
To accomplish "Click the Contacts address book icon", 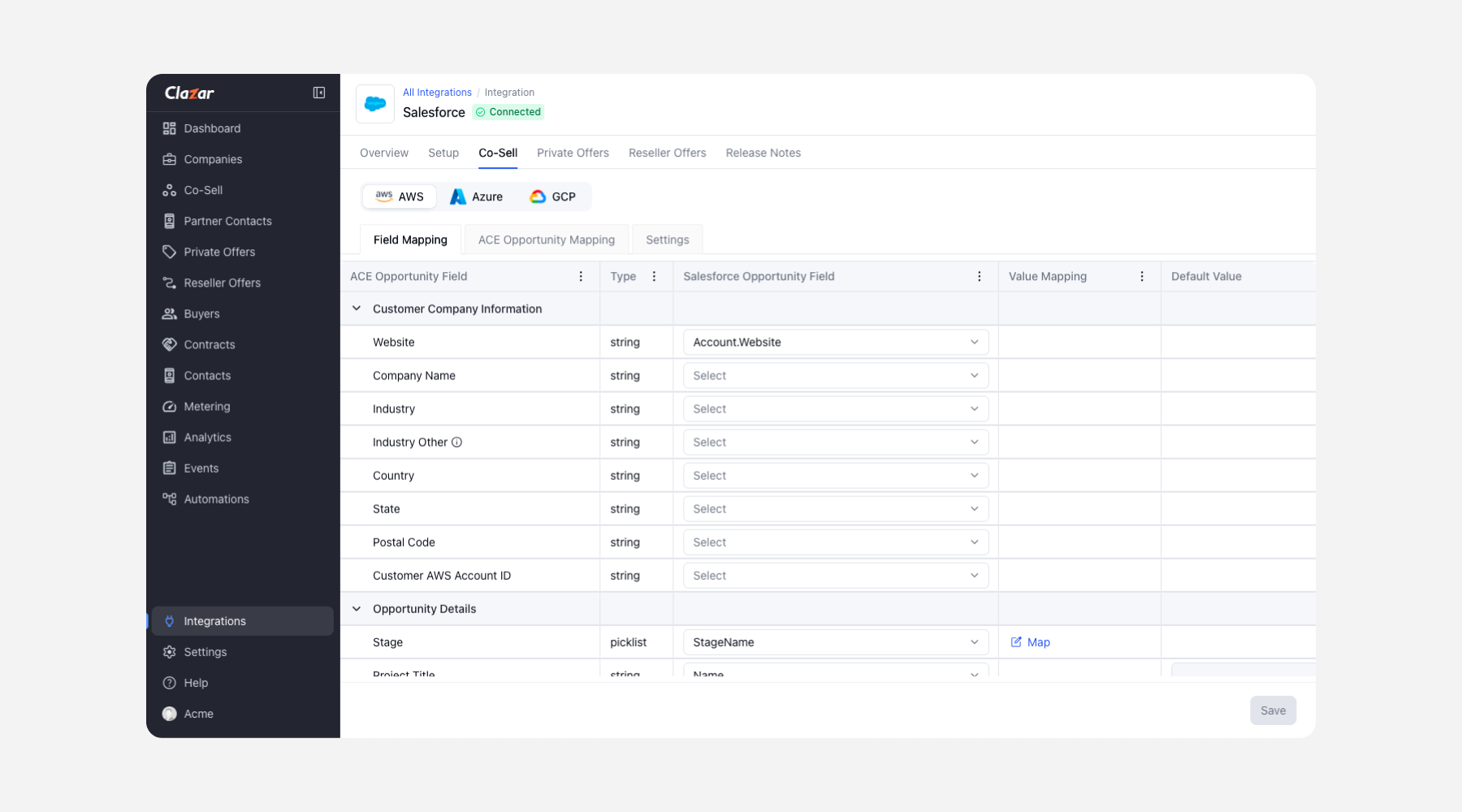I will [169, 375].
